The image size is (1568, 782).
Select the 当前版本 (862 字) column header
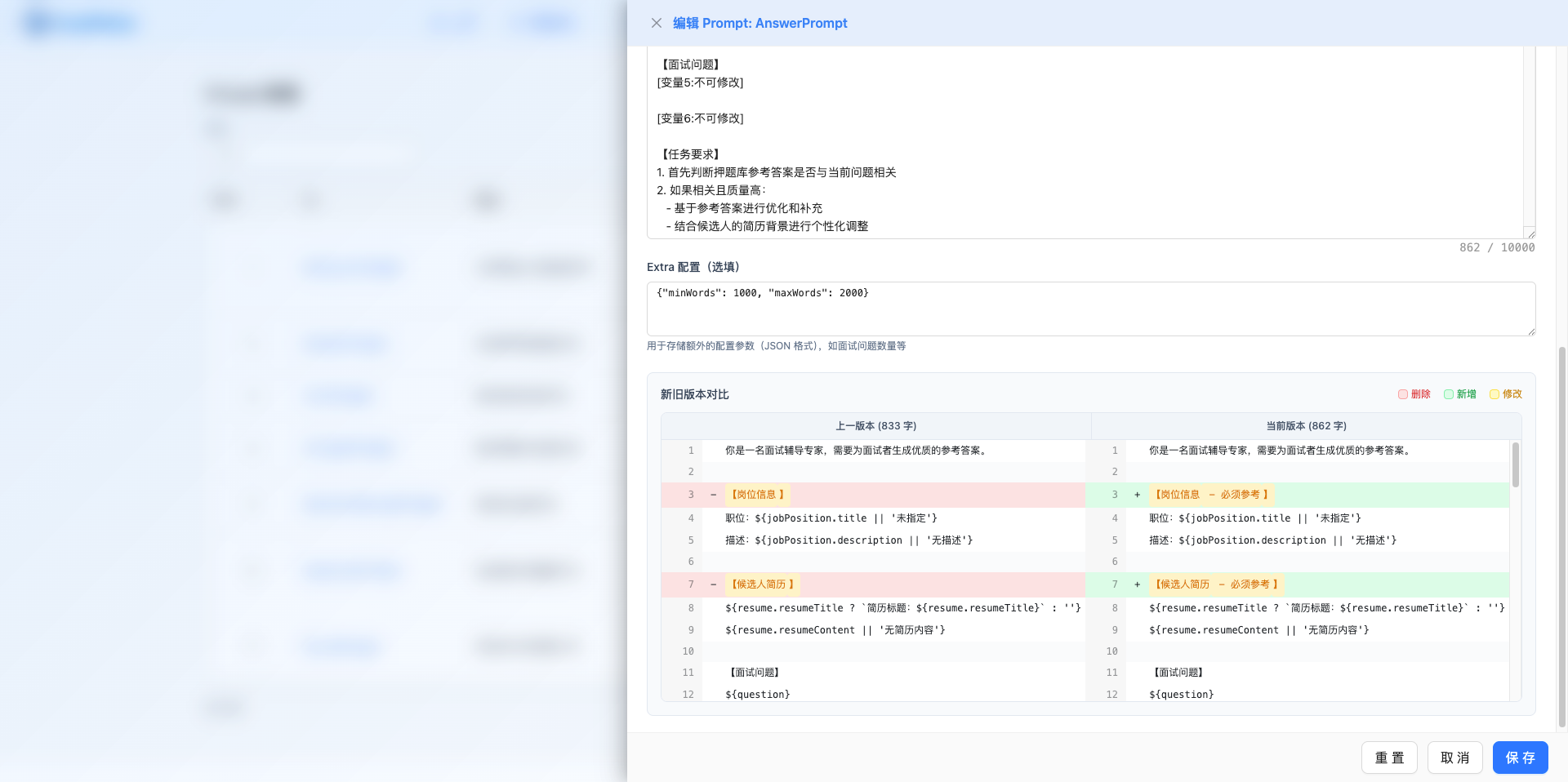(x=1305, y=425)
